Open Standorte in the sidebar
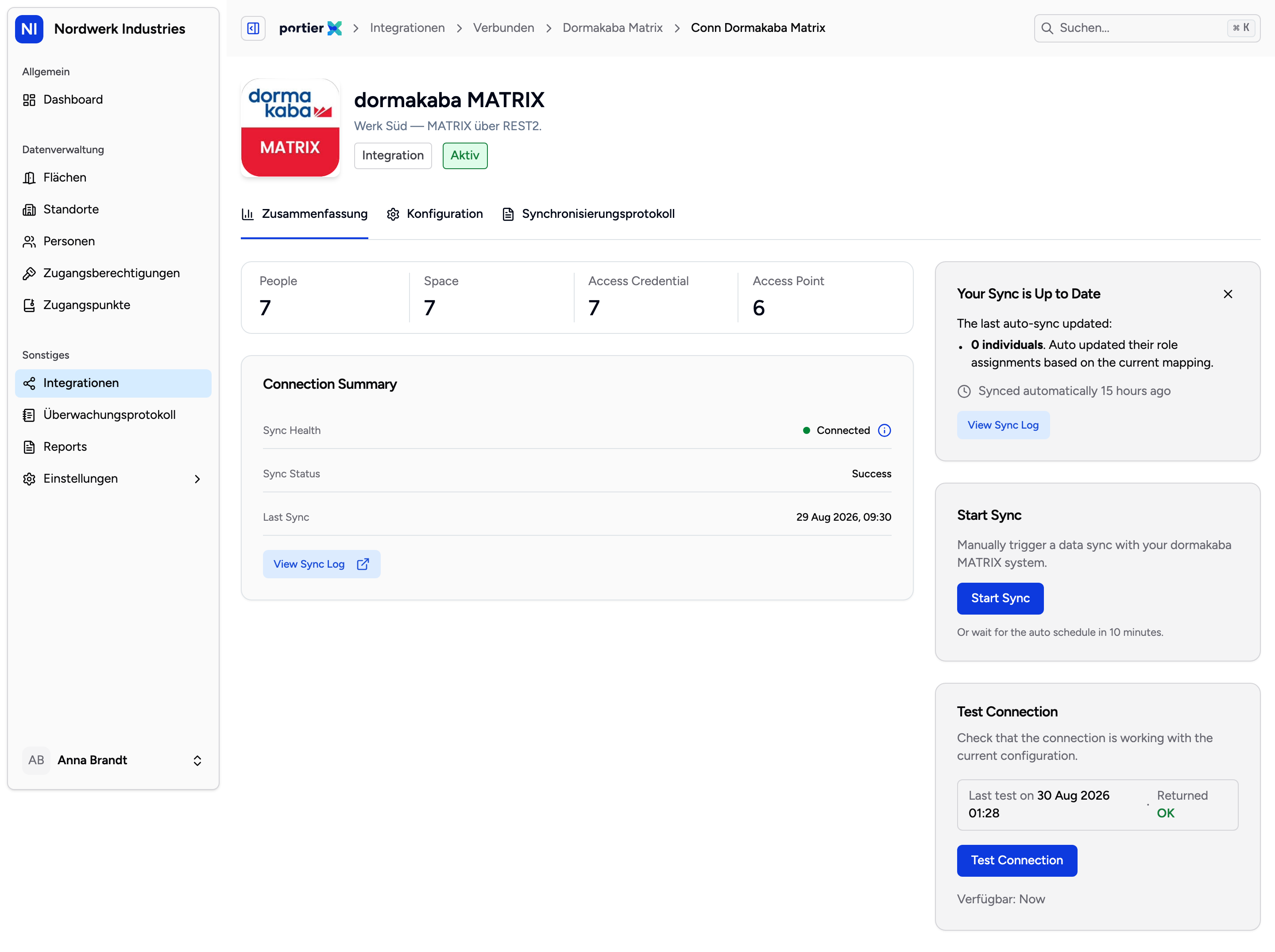This screenshot has width=1275, height=952. 113,210
